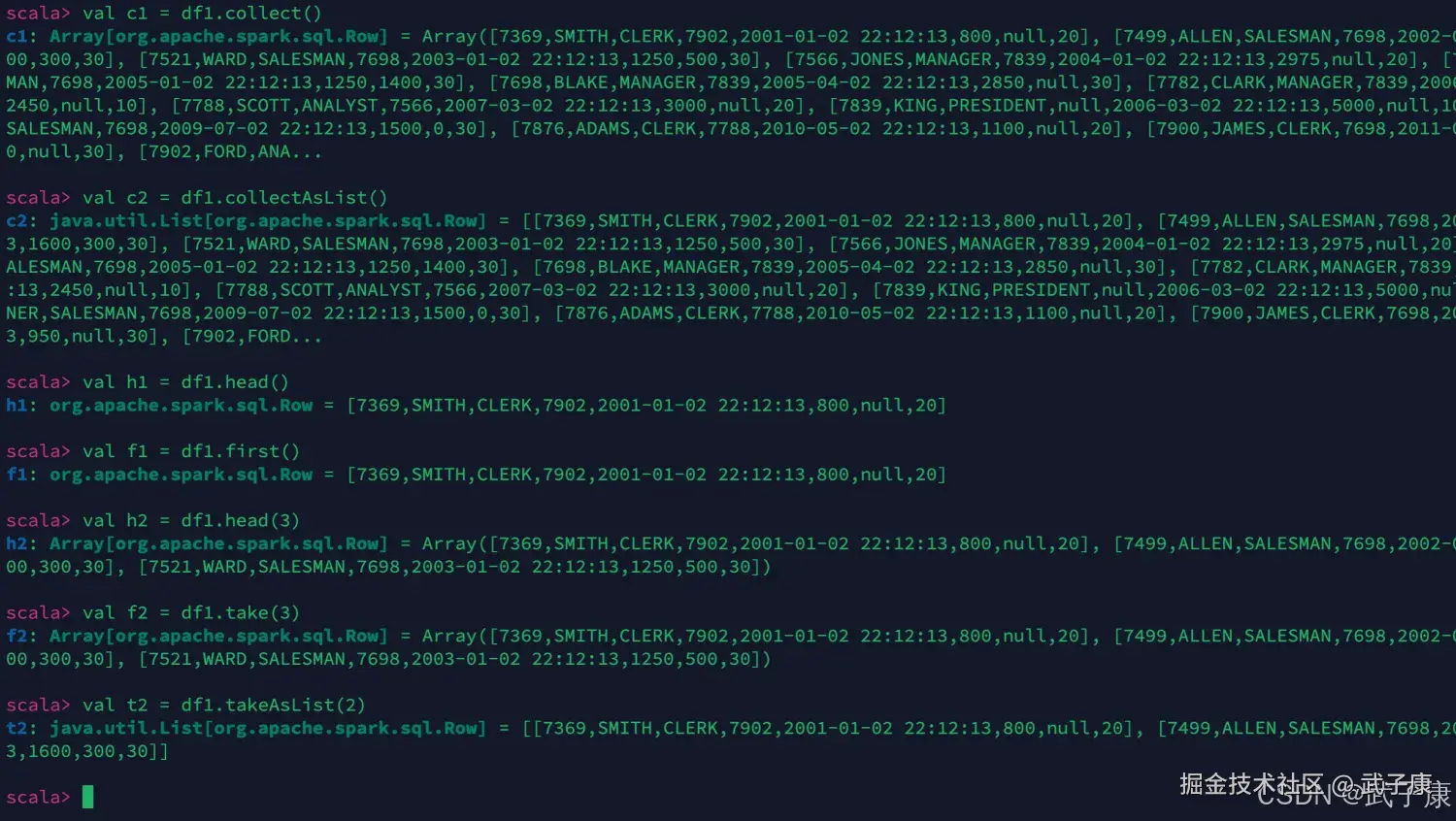
Task: Click the command 'val c1 = df1.collect()'
Action: 202,14
